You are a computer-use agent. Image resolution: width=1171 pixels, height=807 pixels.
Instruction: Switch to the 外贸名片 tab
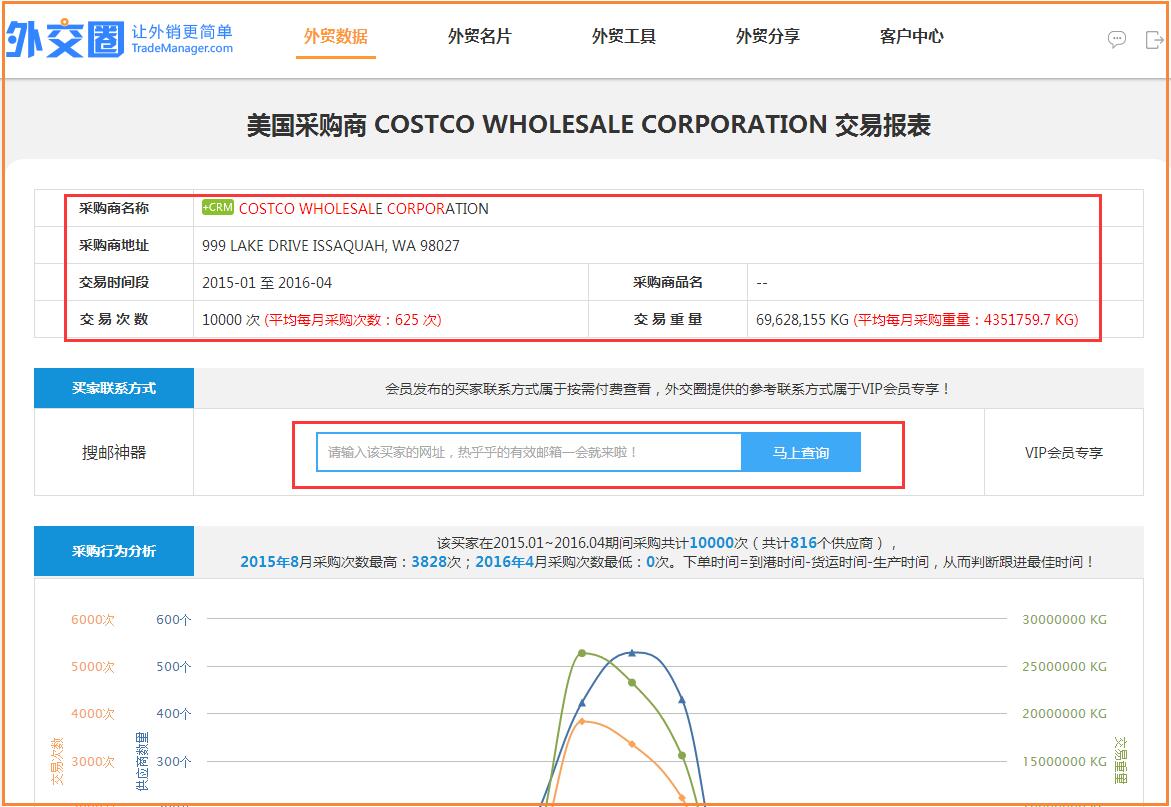tap(479, 36)
